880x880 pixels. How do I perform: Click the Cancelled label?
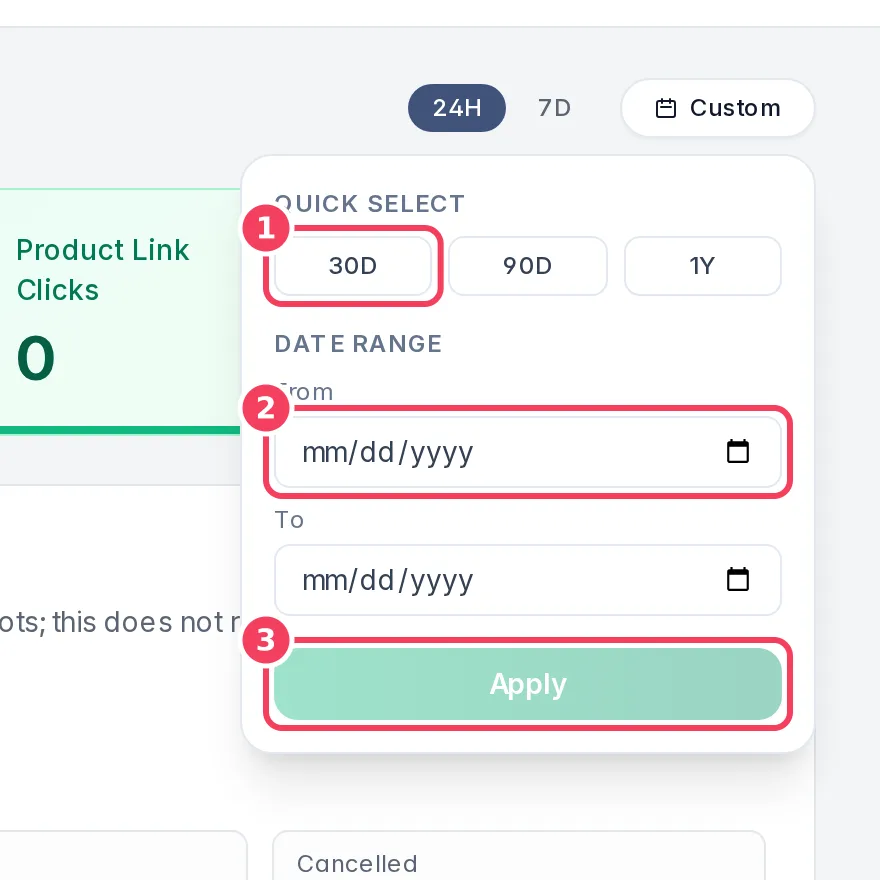coord(357,864)
